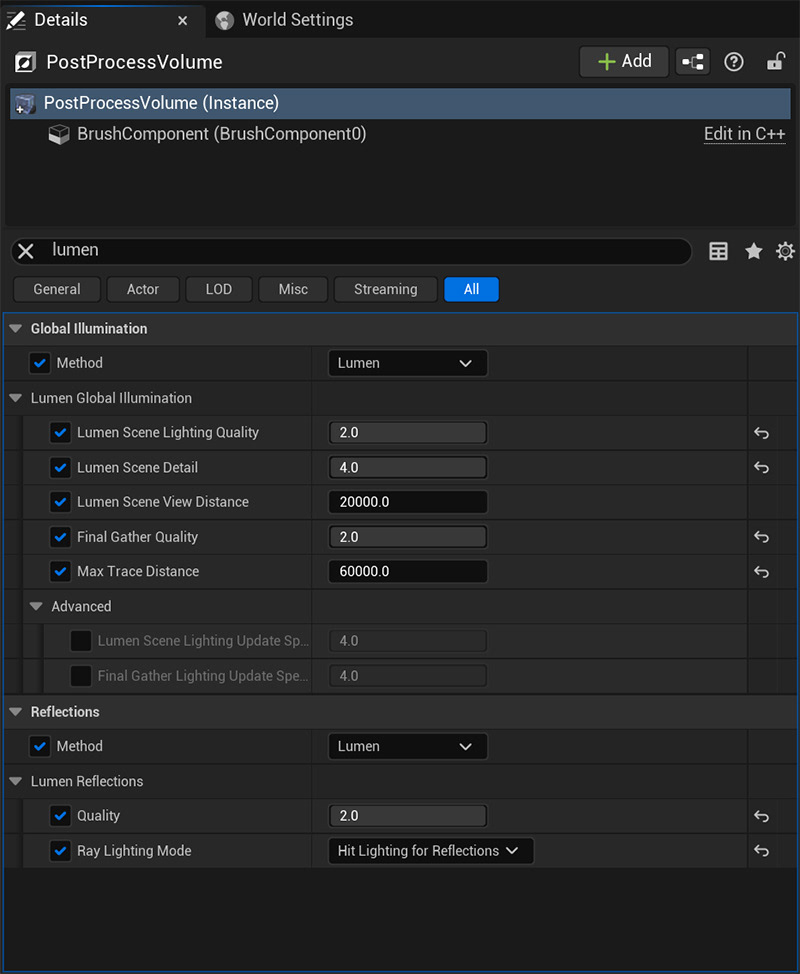Reset Max Trace Distance to default
800x974 pixels.
[761, 571]
